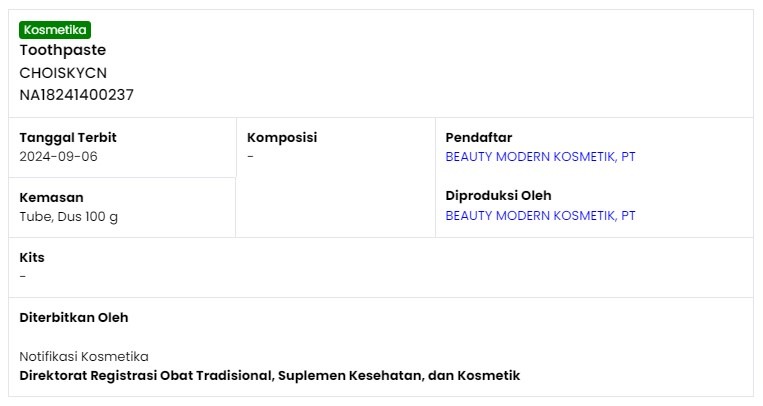Click the Tube, Dus 100 g value
This screenshot has width=763, height=406.
69,217
